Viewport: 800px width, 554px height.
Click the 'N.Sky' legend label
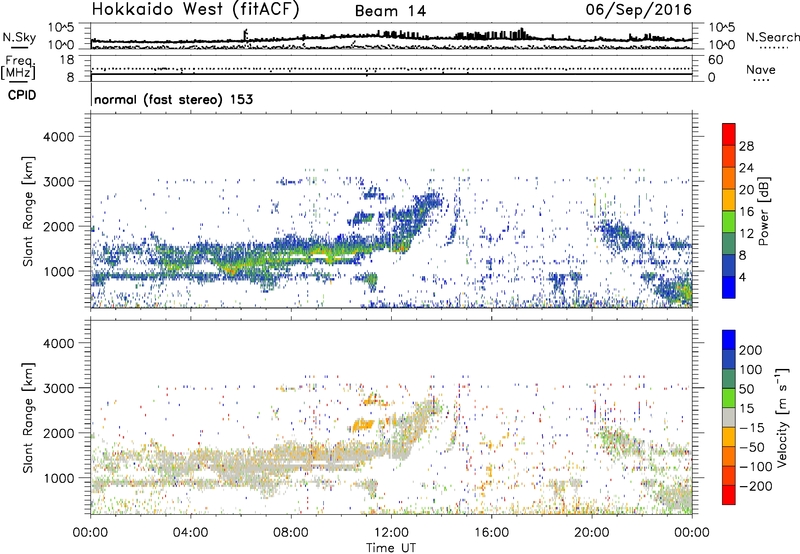click(19, 37)
